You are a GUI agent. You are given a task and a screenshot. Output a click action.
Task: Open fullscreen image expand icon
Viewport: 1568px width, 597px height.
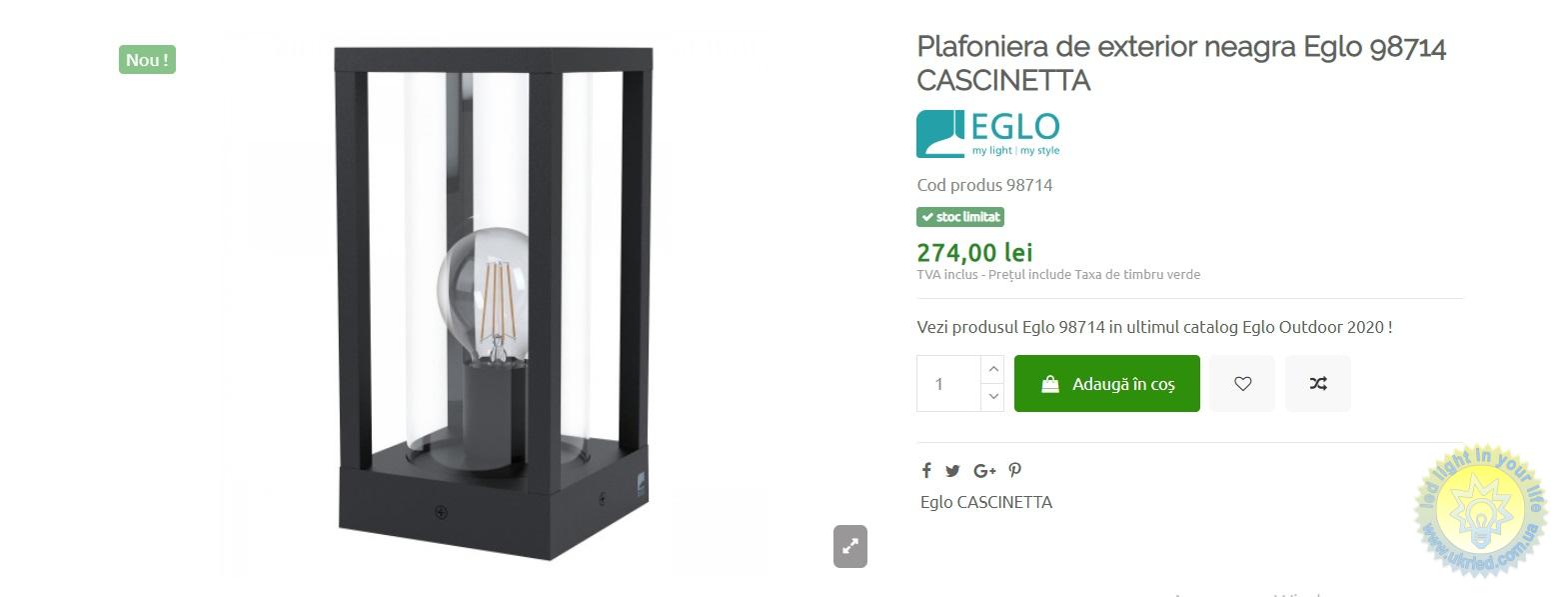pos(850,546)
